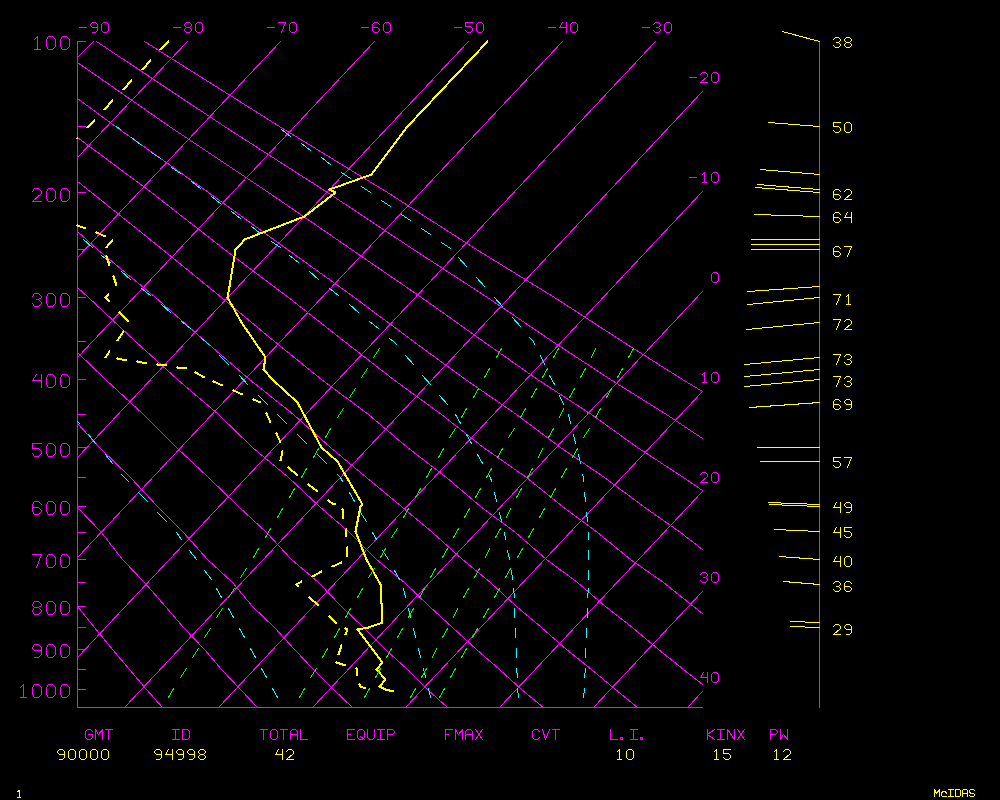Click the 500 pressure level label
The width and height of the screenshot is (1000, 800).
tap(50, 450)
